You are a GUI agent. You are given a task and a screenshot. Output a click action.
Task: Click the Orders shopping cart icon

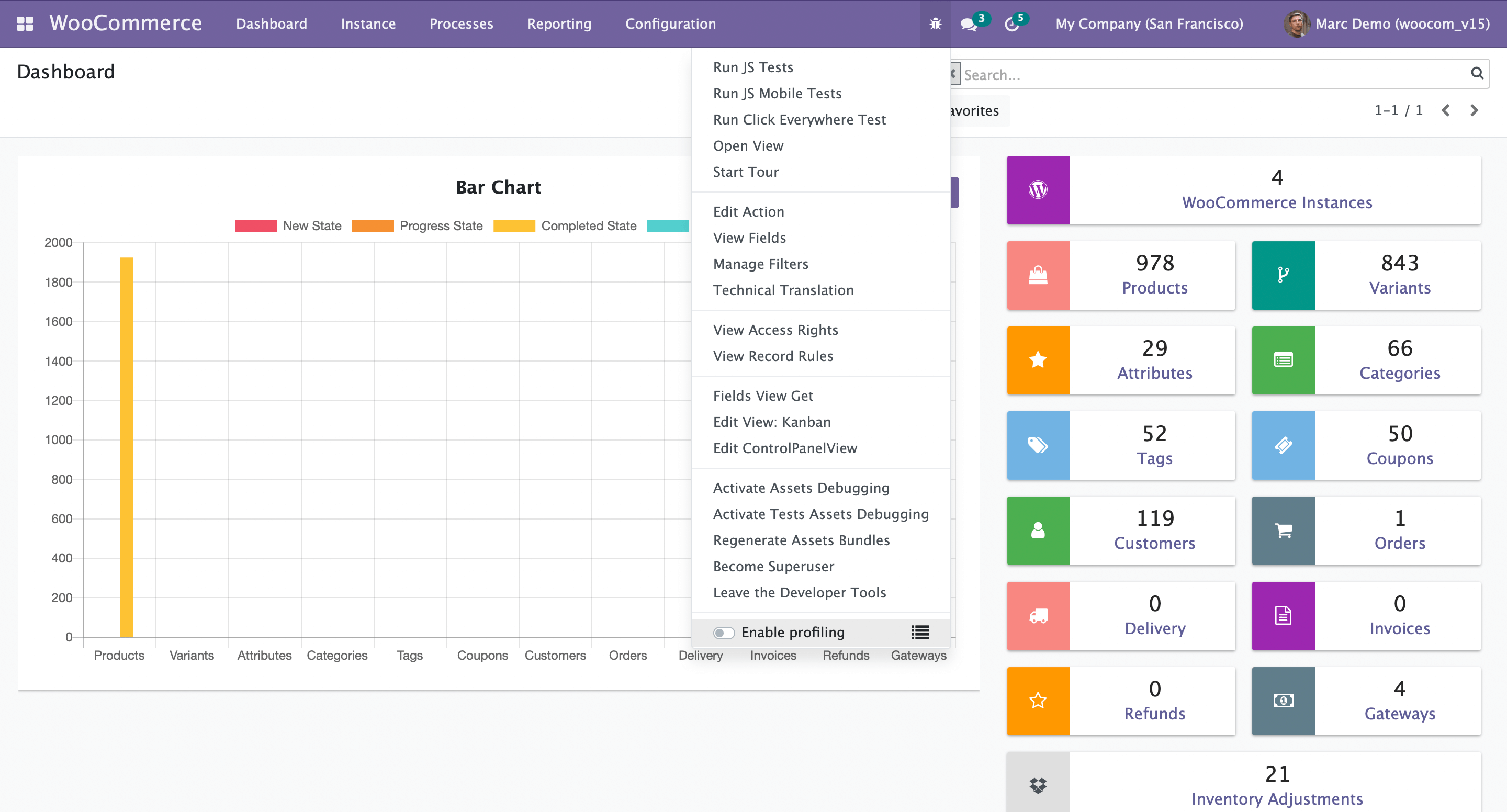(1283, 531)
